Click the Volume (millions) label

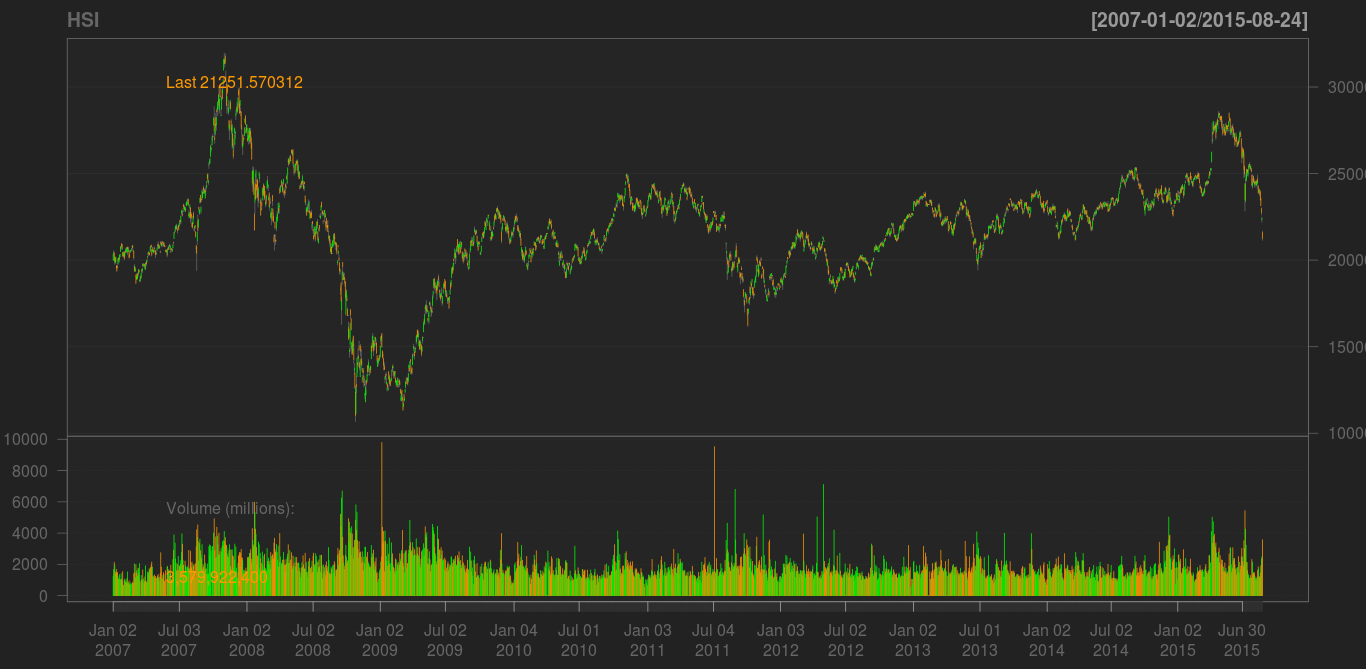pos(230,509)
